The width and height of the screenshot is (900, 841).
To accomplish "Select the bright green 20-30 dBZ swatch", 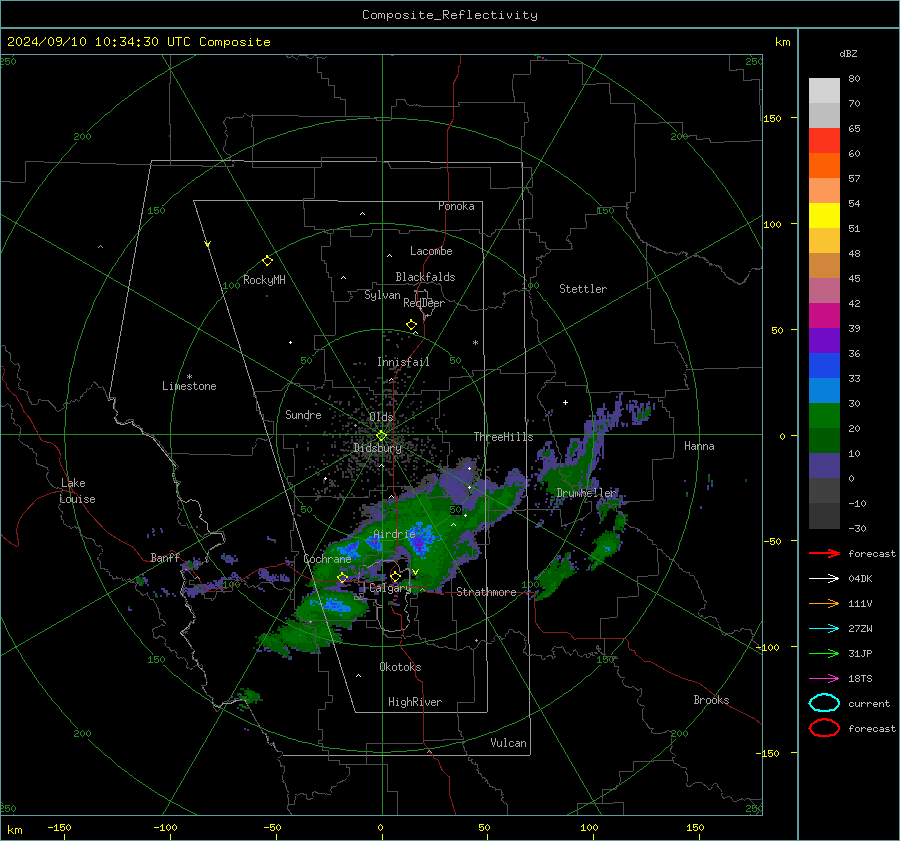I will 824,415.
